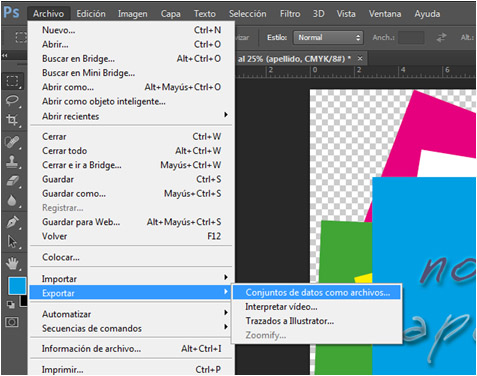Open the Vista menu
Image resolution: width=477 pixels, height=376 pixels.
coord(346,14)
